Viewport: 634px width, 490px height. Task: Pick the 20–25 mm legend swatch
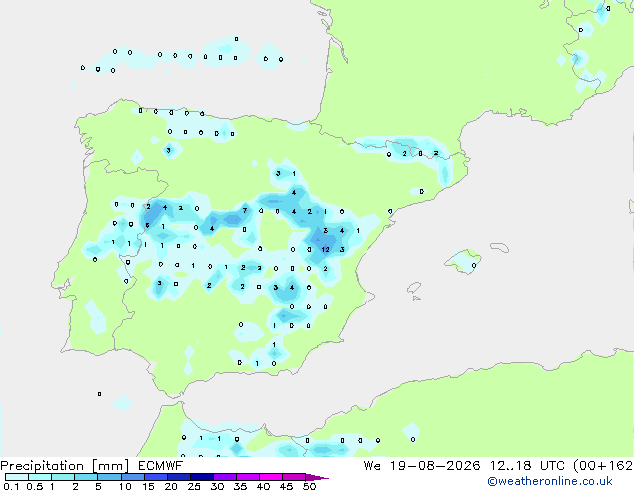click(178, 477)
